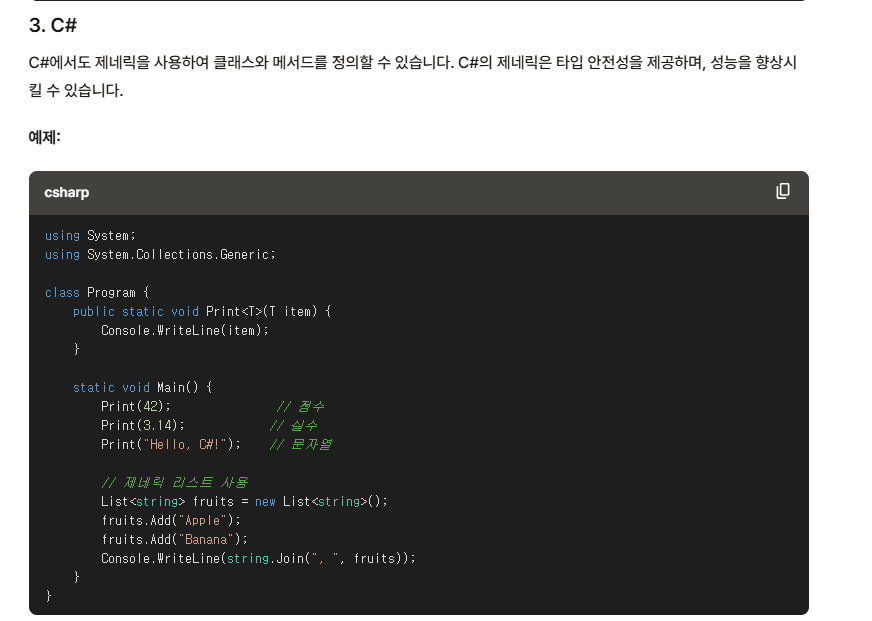Click the "예제:" label

coord(44,137)
